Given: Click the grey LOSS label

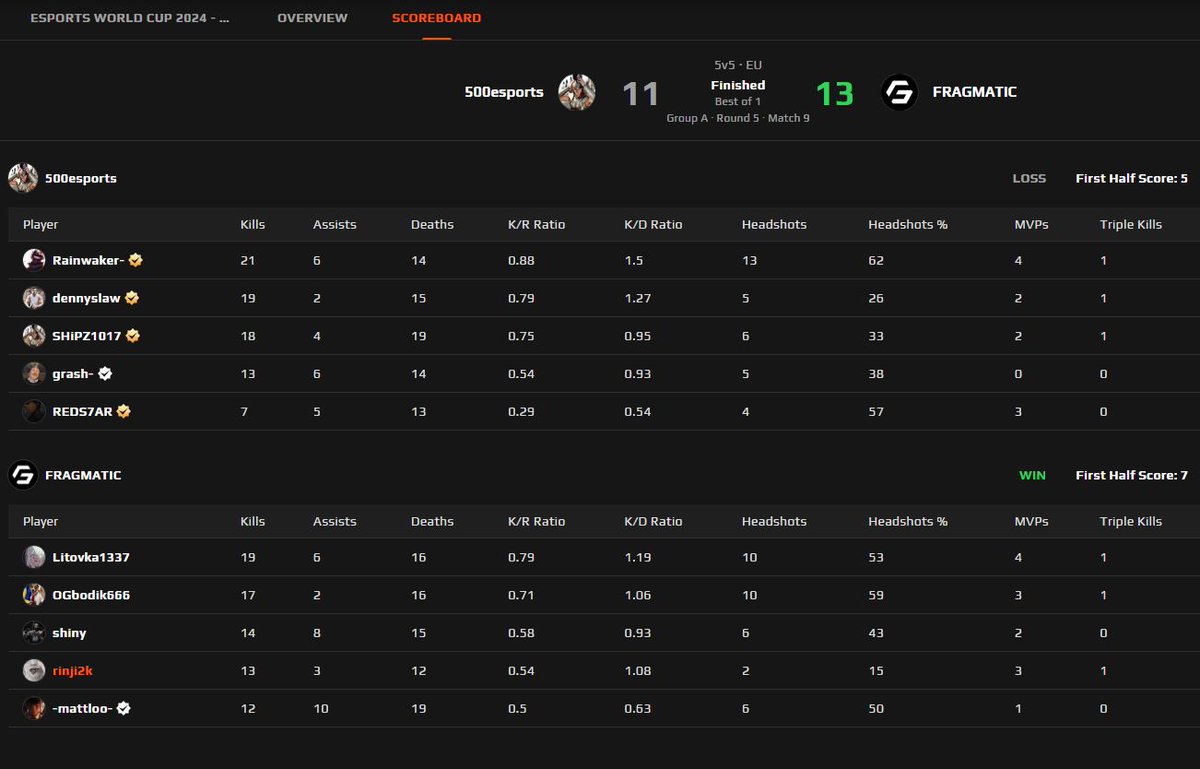Looking at the screenshot, I should (x=1029, y=178).
